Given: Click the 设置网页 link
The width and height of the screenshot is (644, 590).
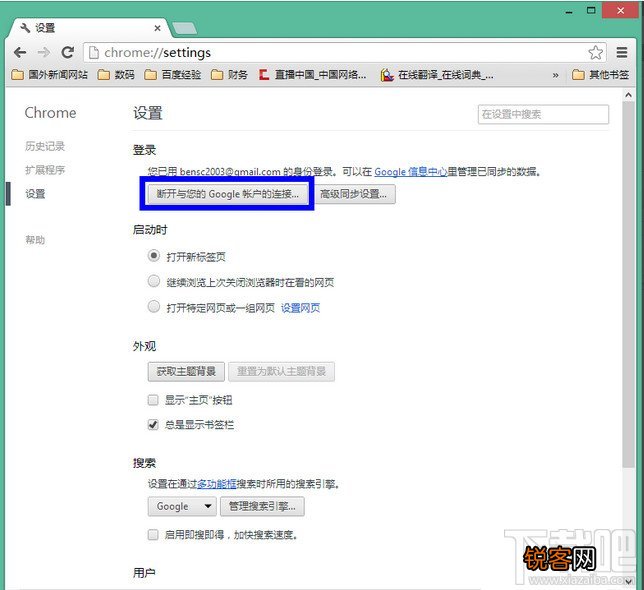Looking at the screenshot, I should point(300,308).
